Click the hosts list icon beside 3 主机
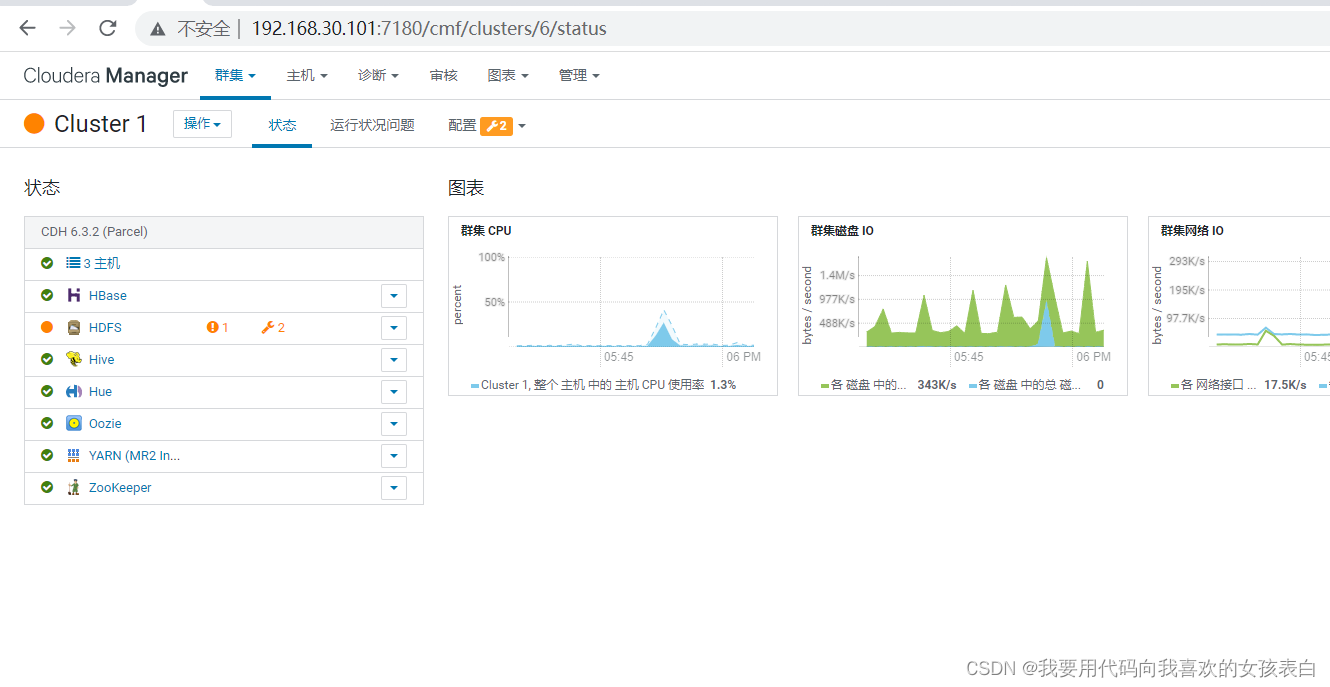 73,263
